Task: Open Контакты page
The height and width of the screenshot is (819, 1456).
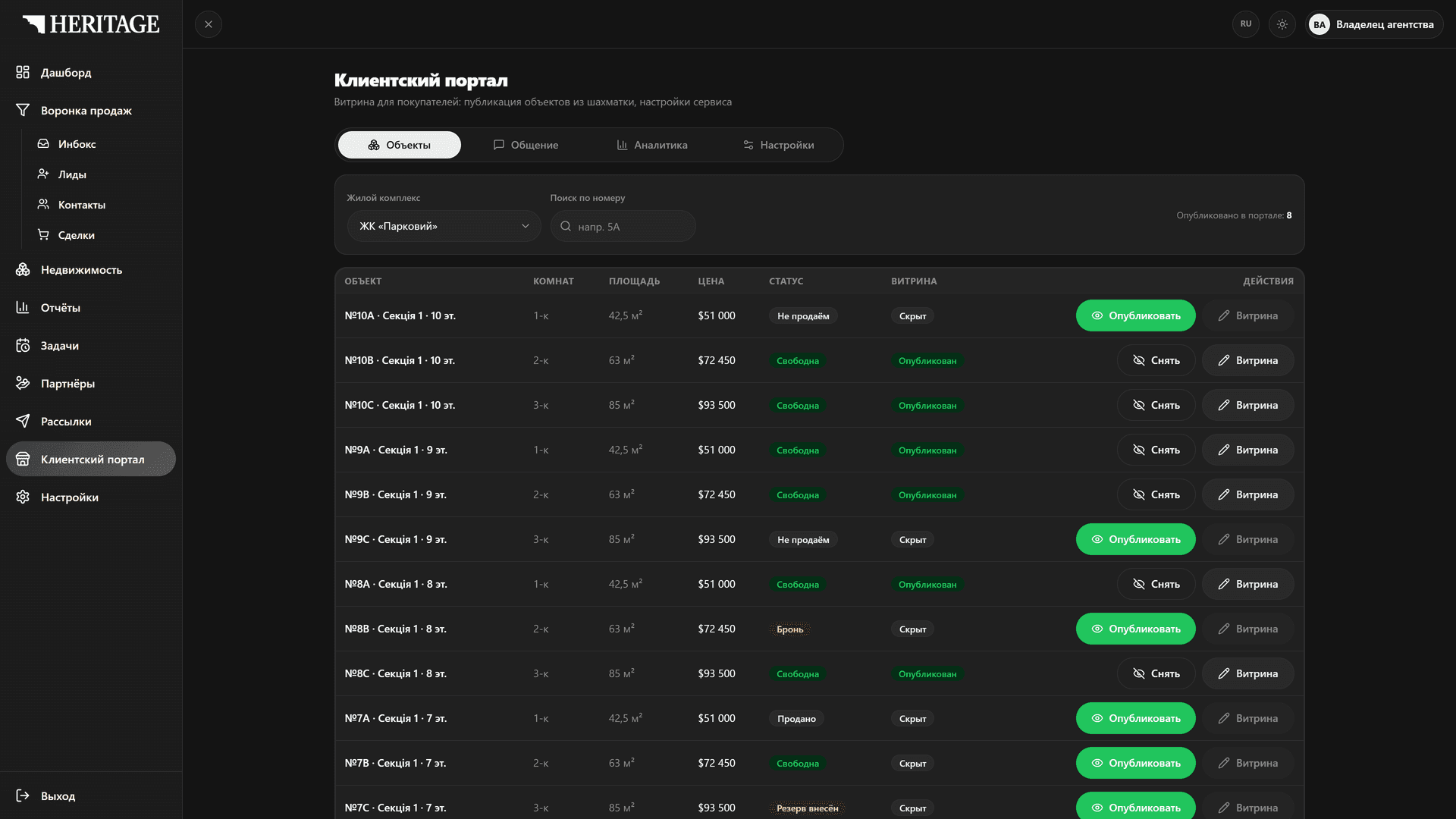Action: pyautogui.click(x=102, y=205)
